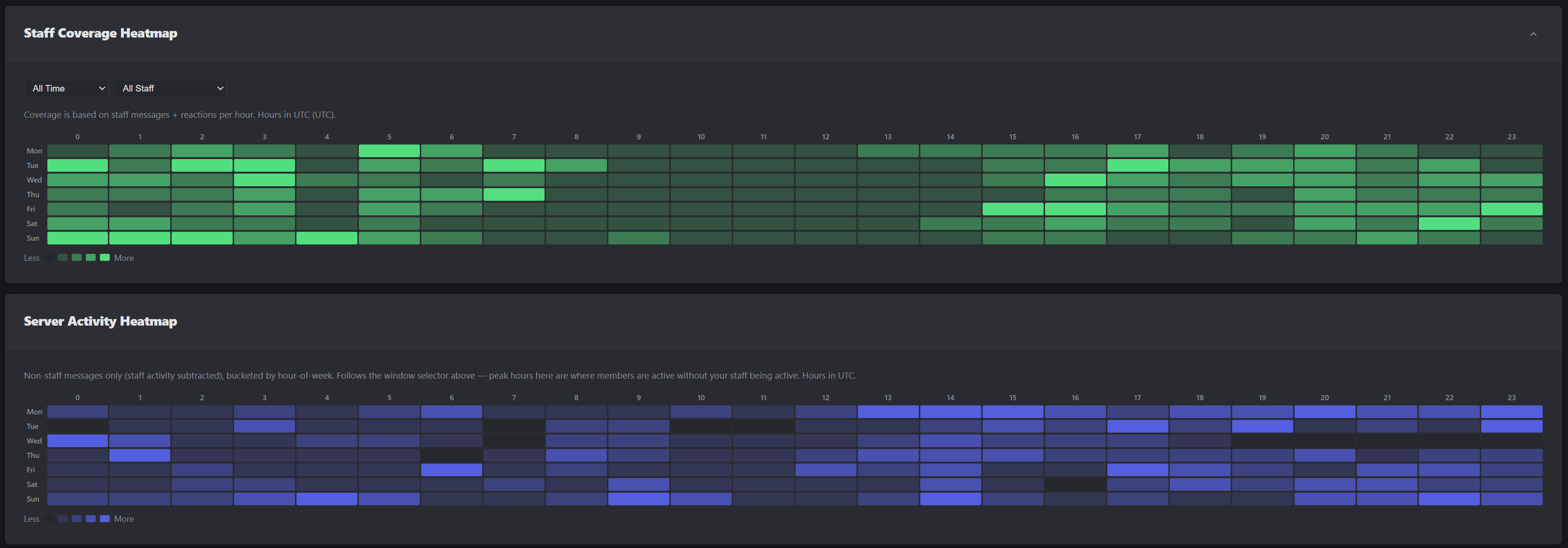
Task: Click the Sat row label in Server Activity
Action: point(32,485)
